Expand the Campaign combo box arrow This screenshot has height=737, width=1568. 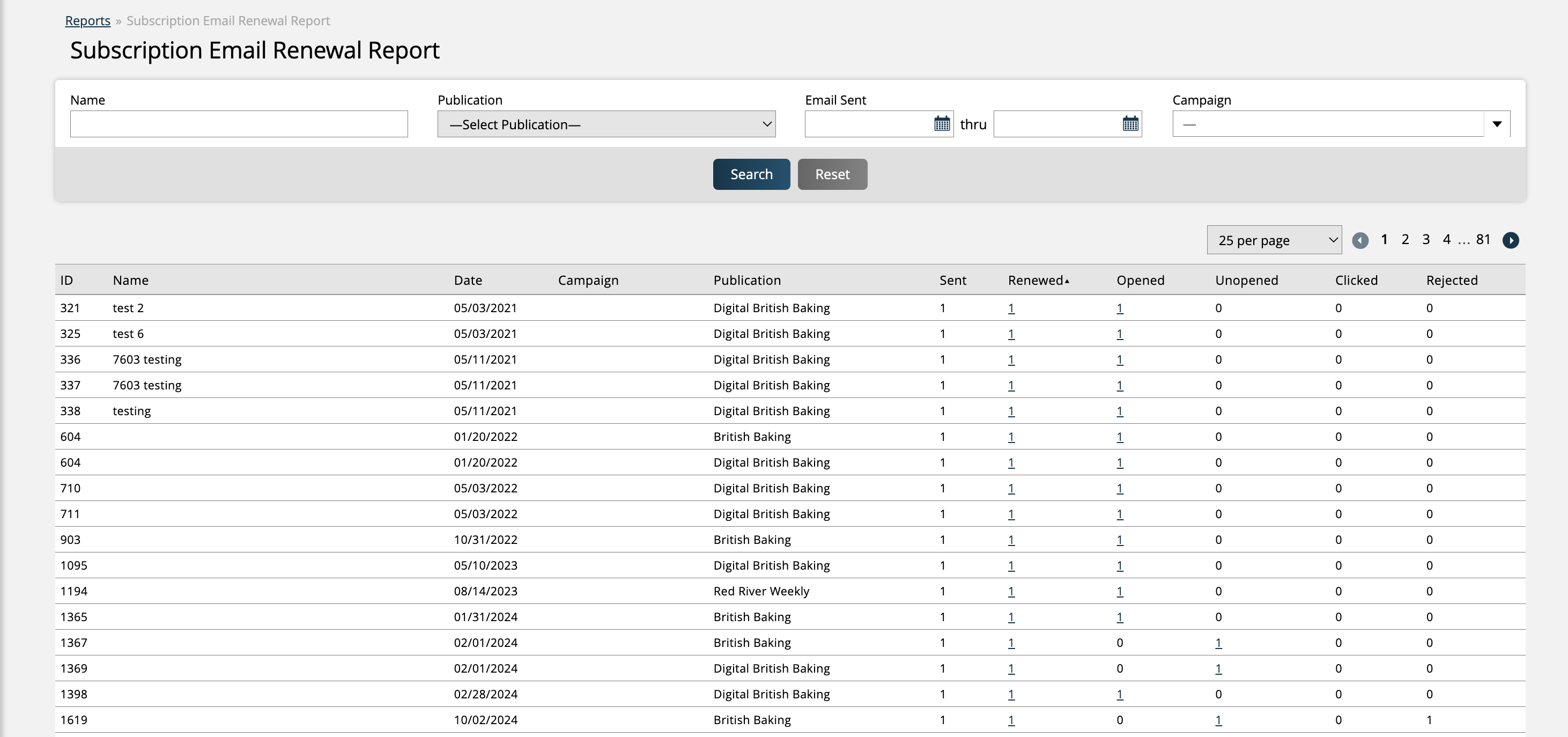click(x=1497, y=124)
